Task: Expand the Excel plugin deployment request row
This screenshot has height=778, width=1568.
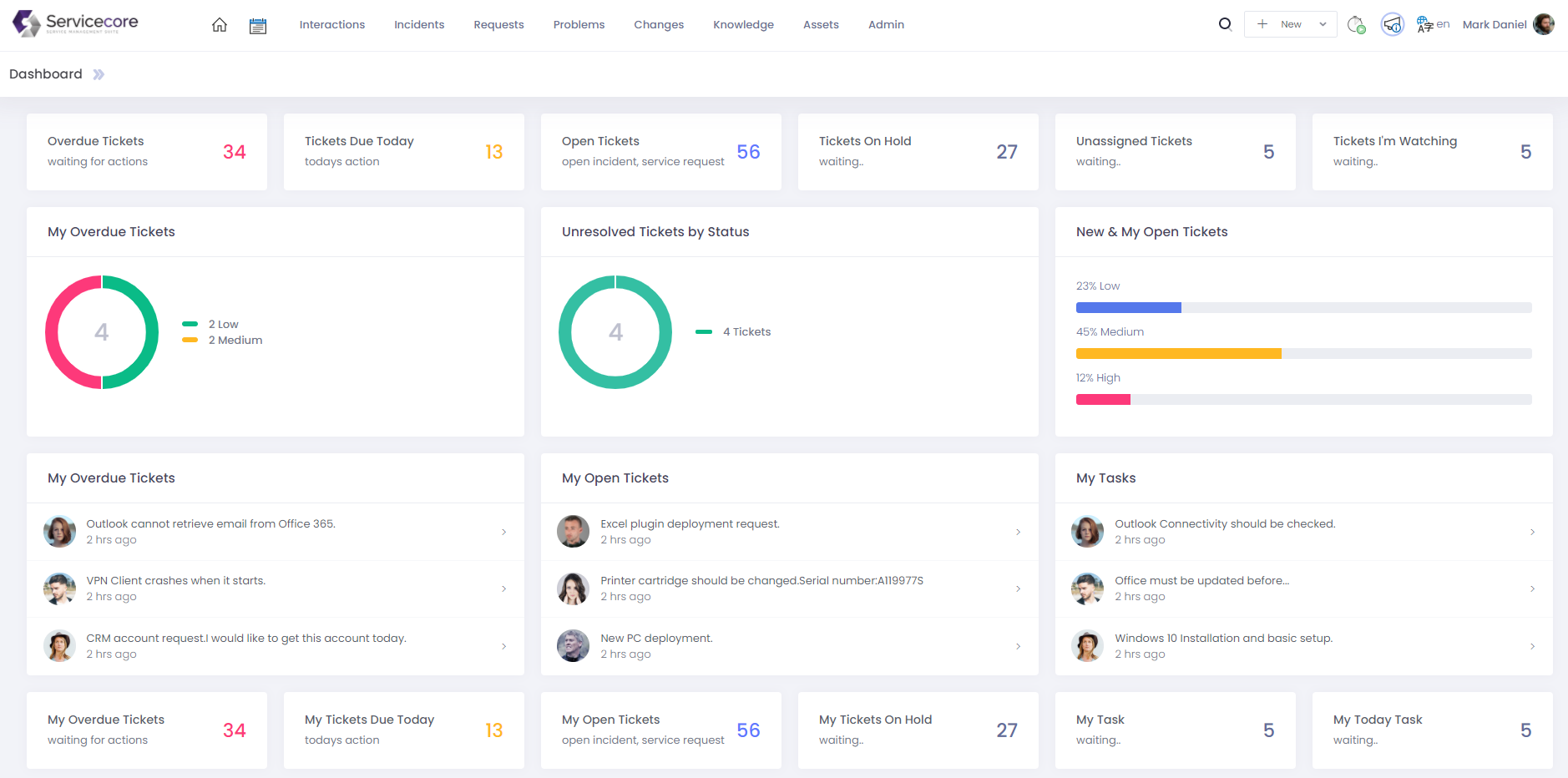Action: [x=1018, y=531]
